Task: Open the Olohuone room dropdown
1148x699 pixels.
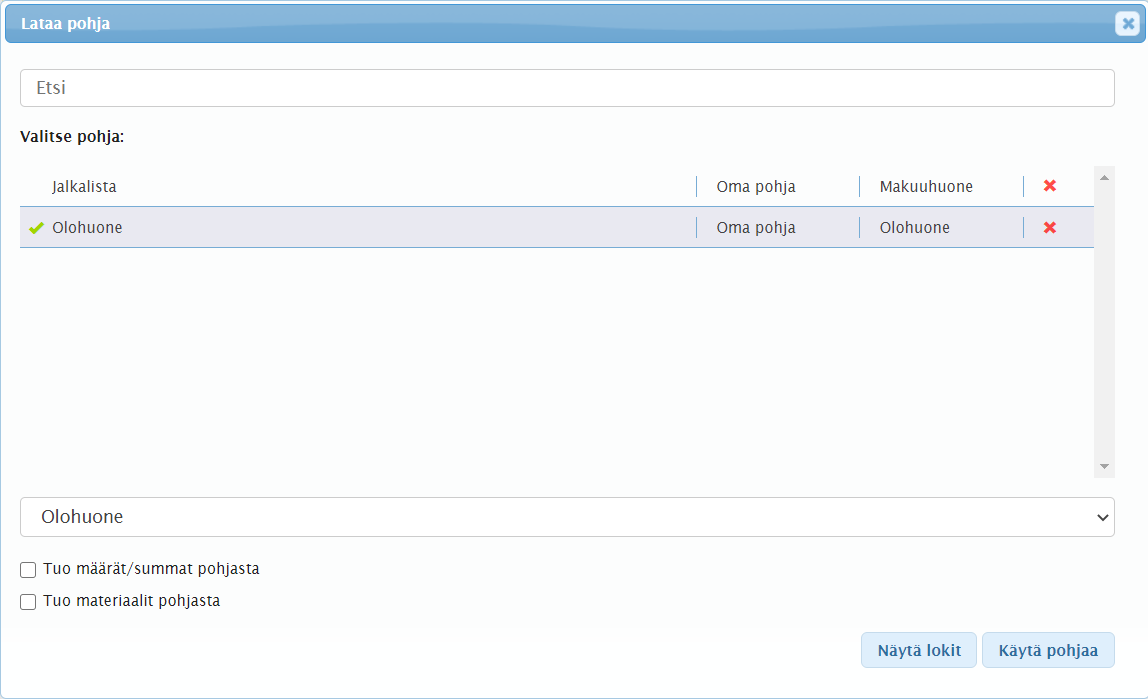Action: [567, 517]
